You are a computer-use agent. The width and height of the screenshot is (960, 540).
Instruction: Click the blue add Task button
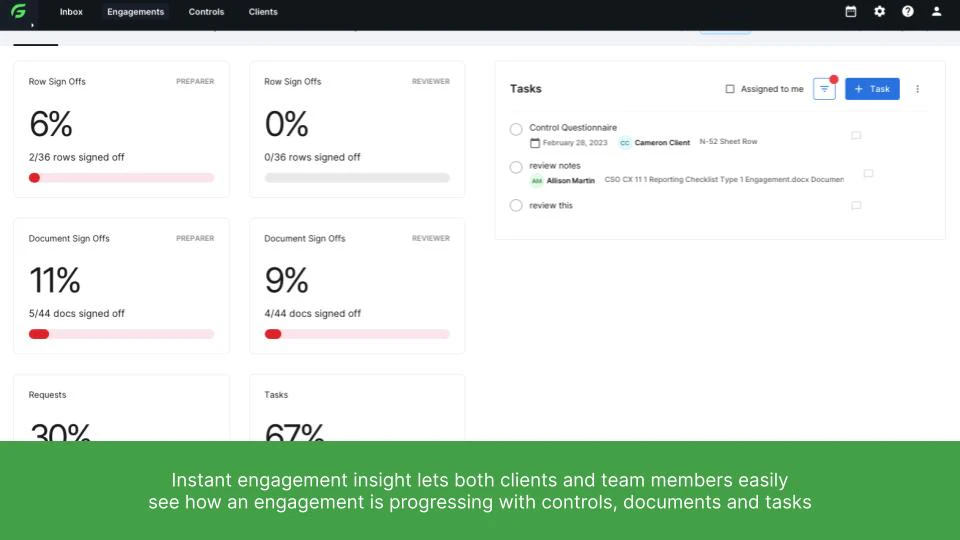point(872,89)
